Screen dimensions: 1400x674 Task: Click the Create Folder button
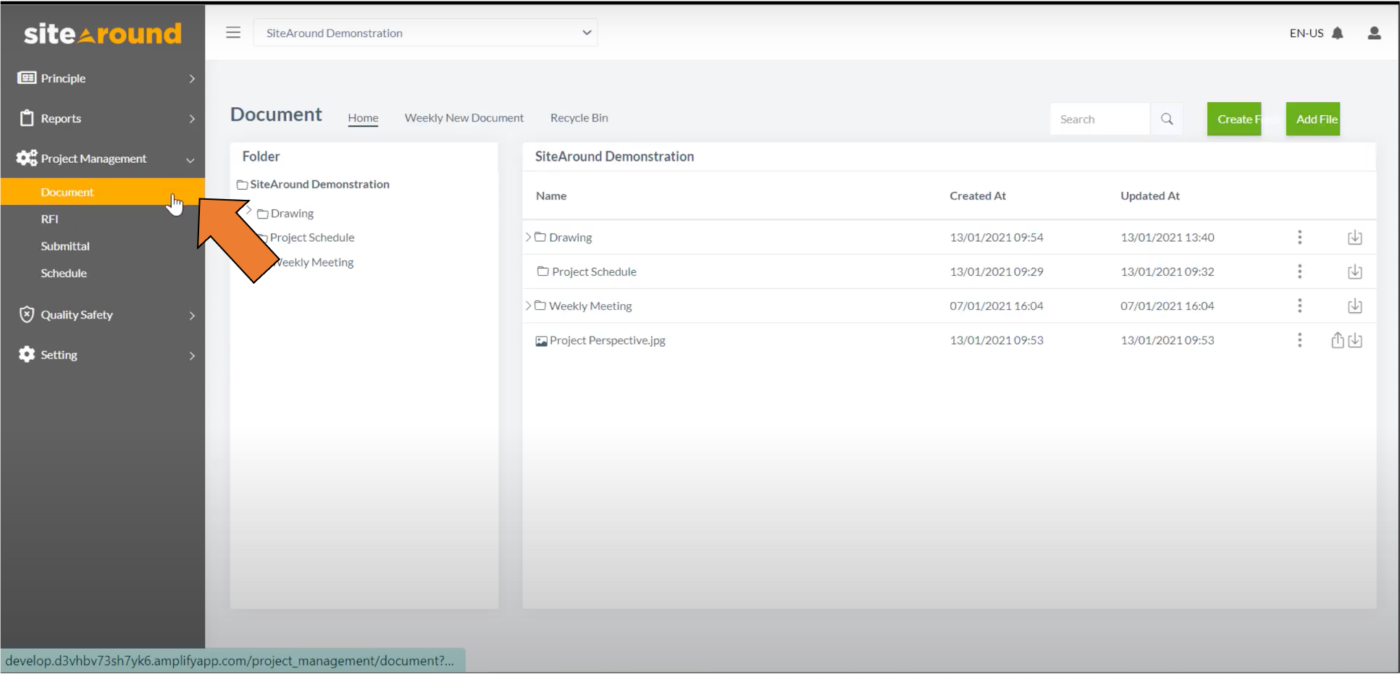tap(1236, 118)
